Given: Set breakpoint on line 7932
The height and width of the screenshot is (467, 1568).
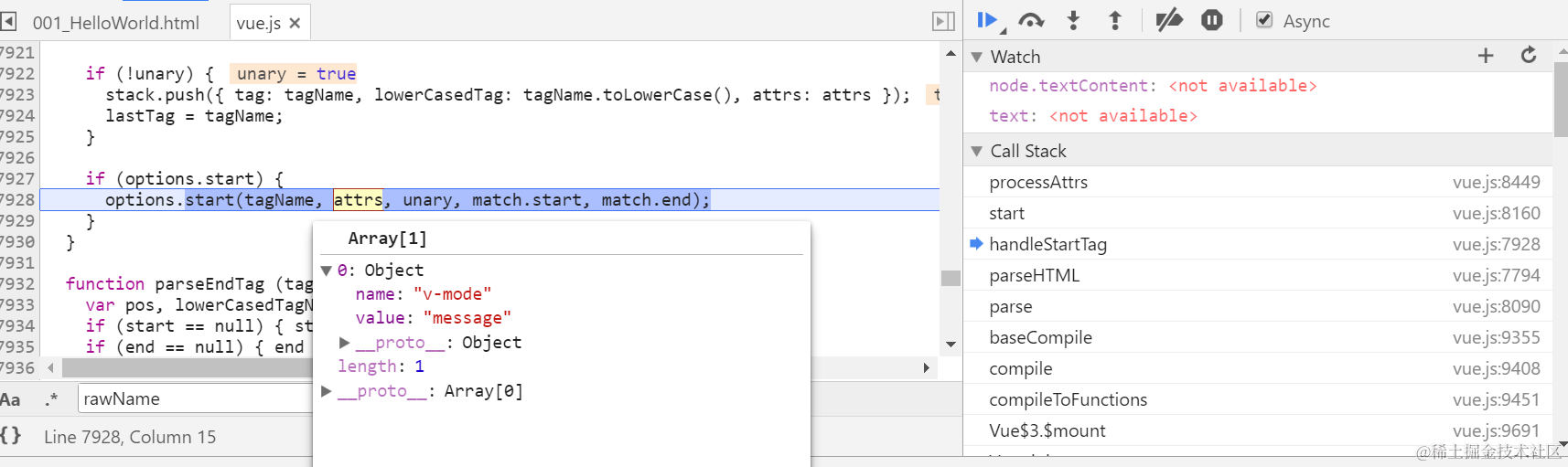Looking at the screenshot, I should [17, 283].
